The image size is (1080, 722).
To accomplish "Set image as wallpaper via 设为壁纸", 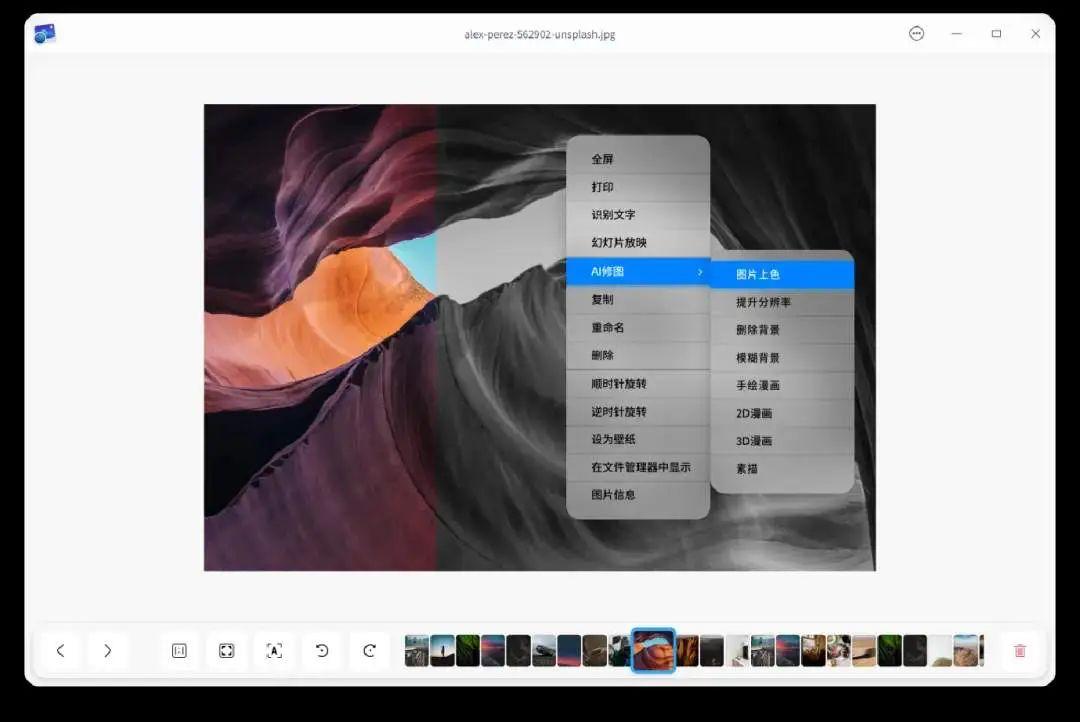I will click(x=611, y=439).
